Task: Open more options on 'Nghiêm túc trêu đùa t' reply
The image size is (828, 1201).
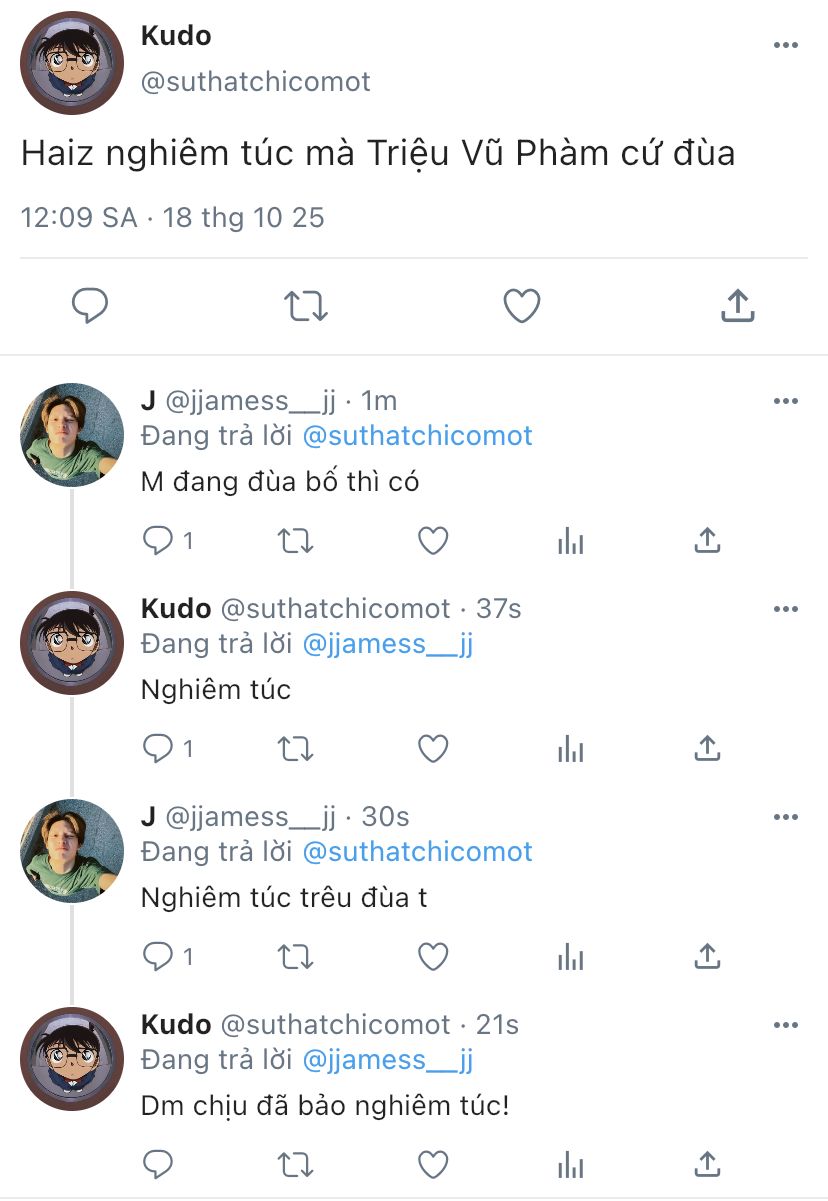Action: [x=786, y=817]
